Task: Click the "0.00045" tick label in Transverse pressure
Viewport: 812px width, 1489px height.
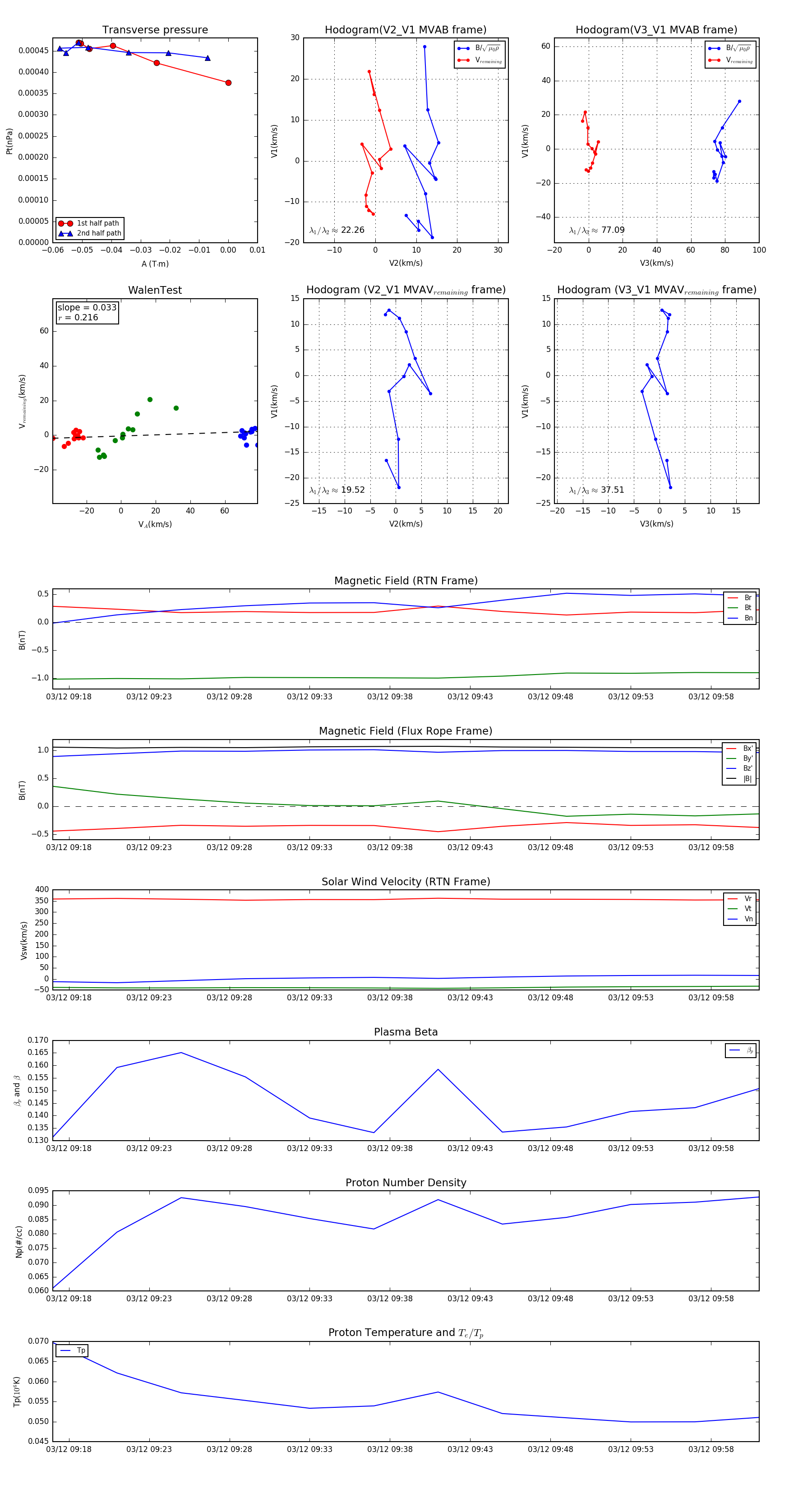Action: click(x=33, y=50)
